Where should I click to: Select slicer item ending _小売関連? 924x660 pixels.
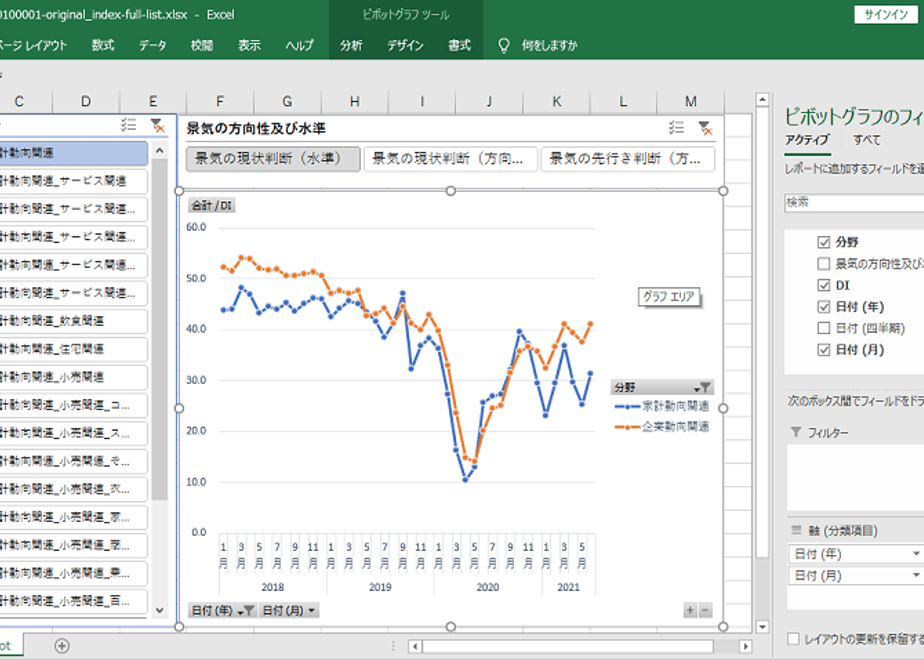pos(73,377)
